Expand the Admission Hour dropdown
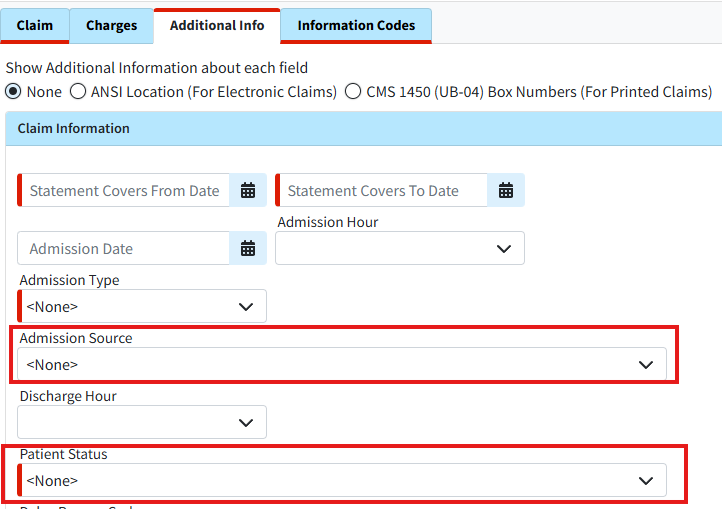The width and height of the screenshot is (722, 509). [399, 249]
